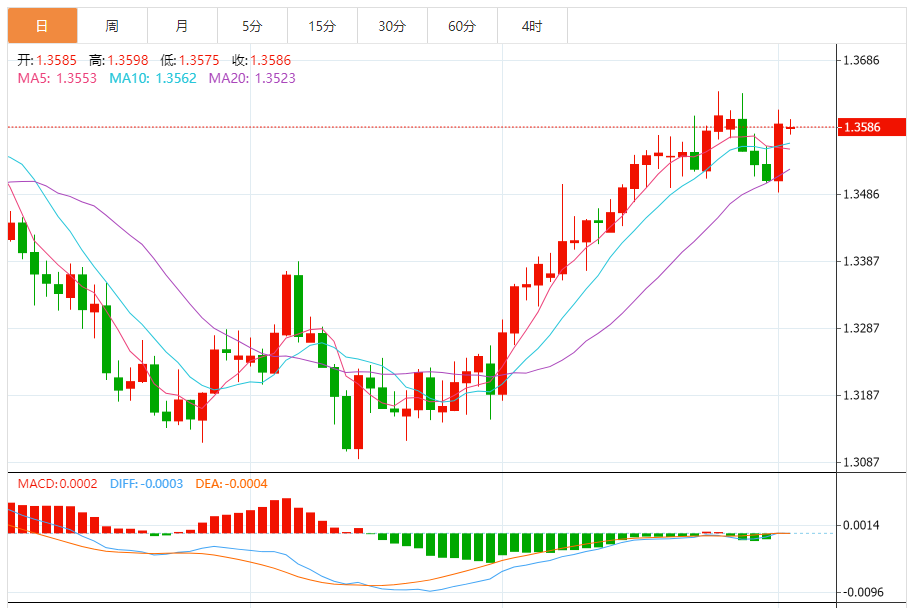The height and width of the screenshot is (608, 914).
Task: Click the 0.0014 MACD axis label
Action: (x=862, y=525)
